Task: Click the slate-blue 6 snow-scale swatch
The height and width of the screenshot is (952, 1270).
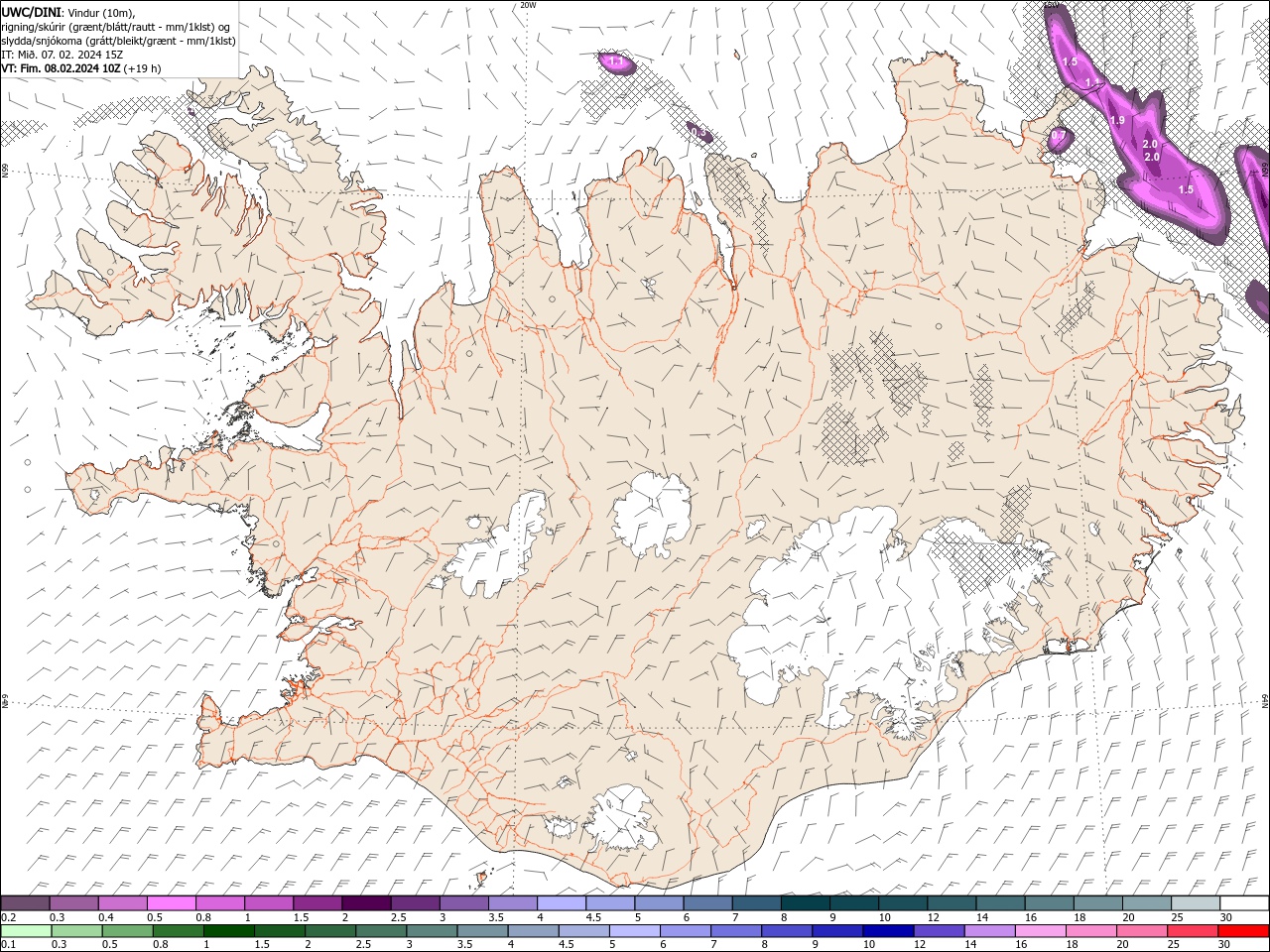Action: point(708,903)
